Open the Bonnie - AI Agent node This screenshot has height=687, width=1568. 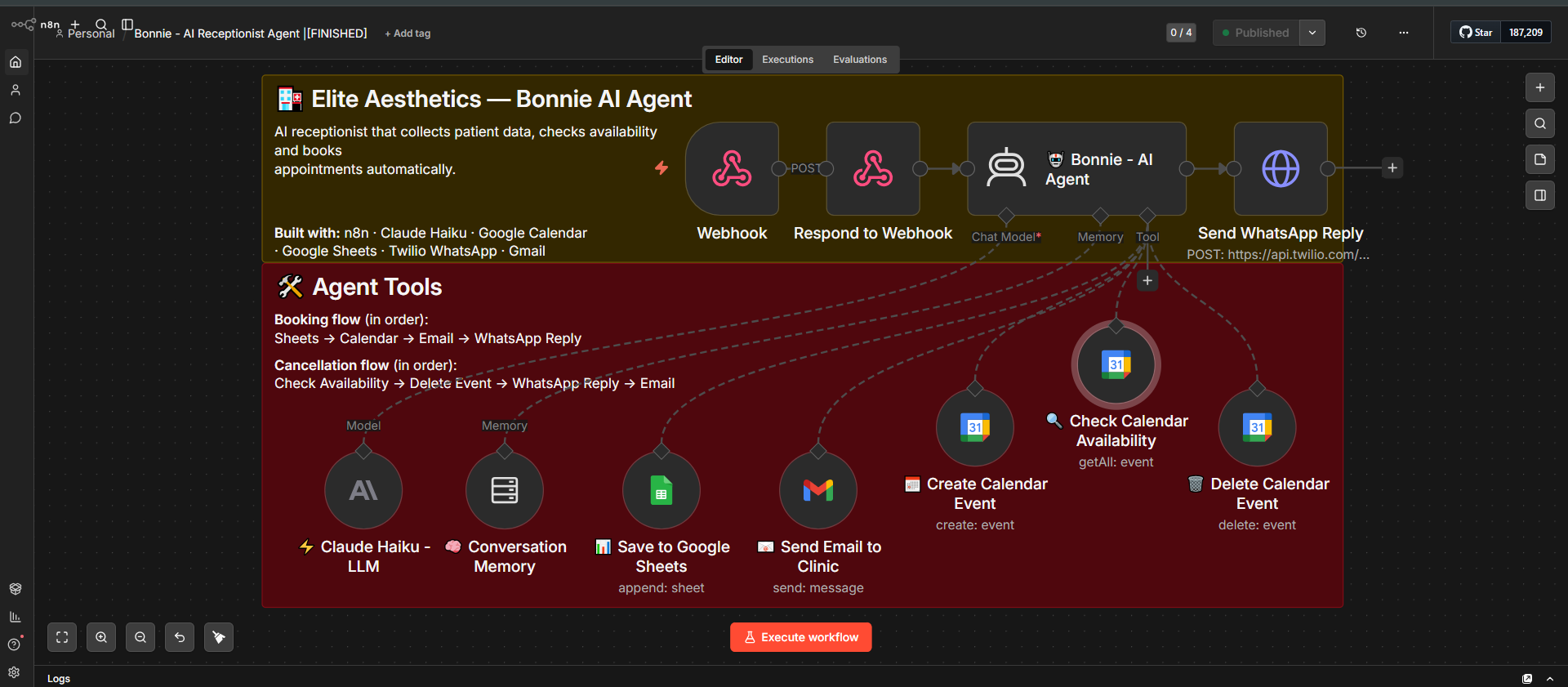click(1076, 169)
